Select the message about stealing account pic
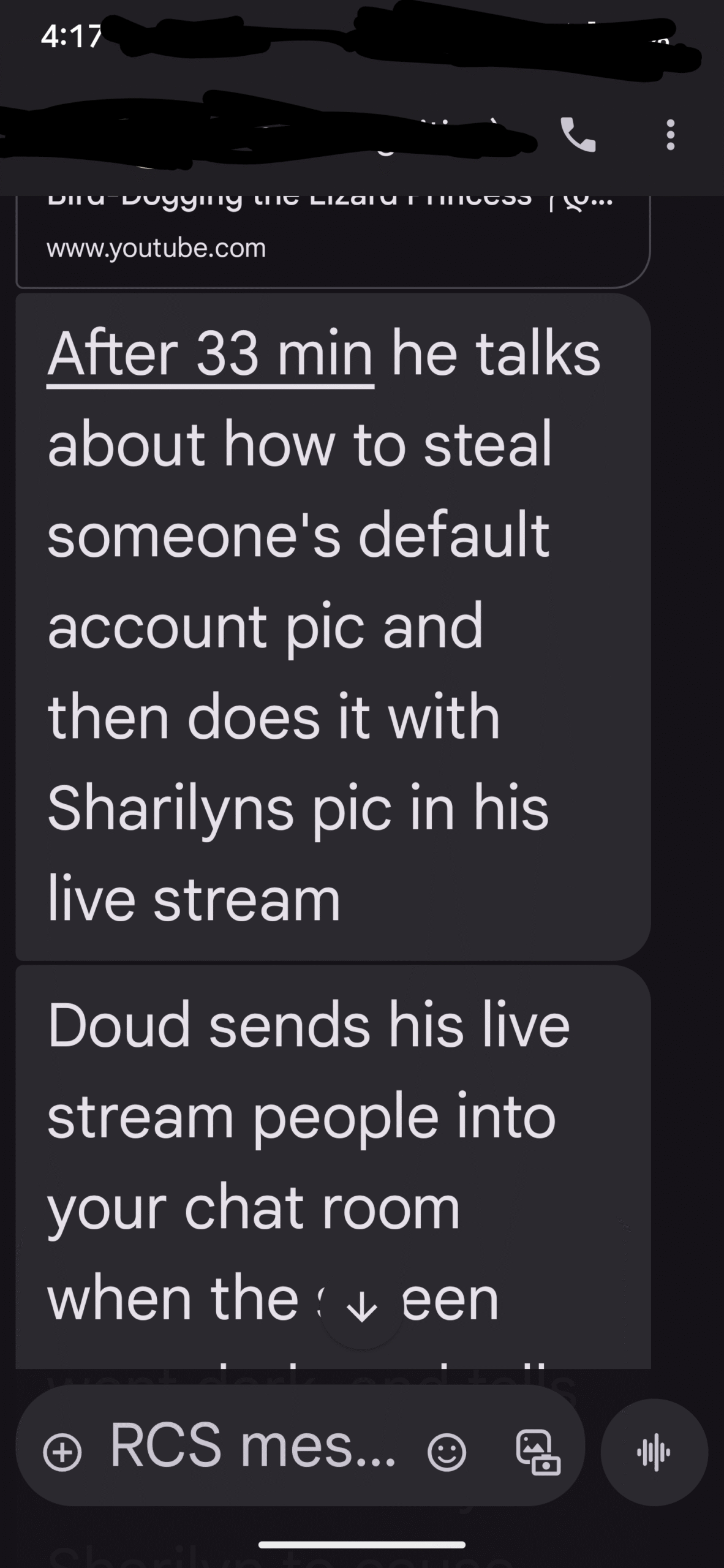 (333, 626)
